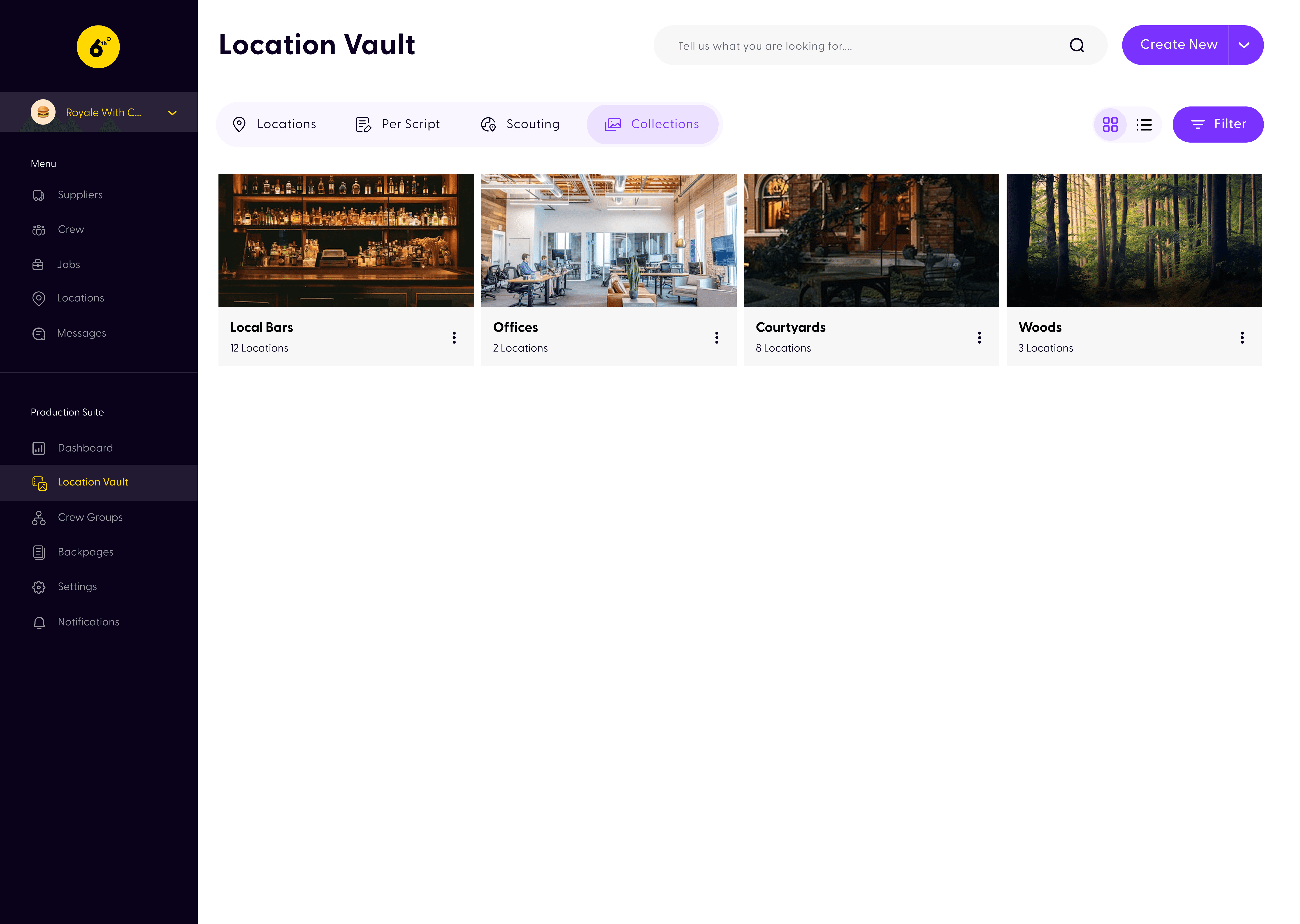Open the Notifications bell item
Viewport: 1300px width, 924px height.
(88, 622)
